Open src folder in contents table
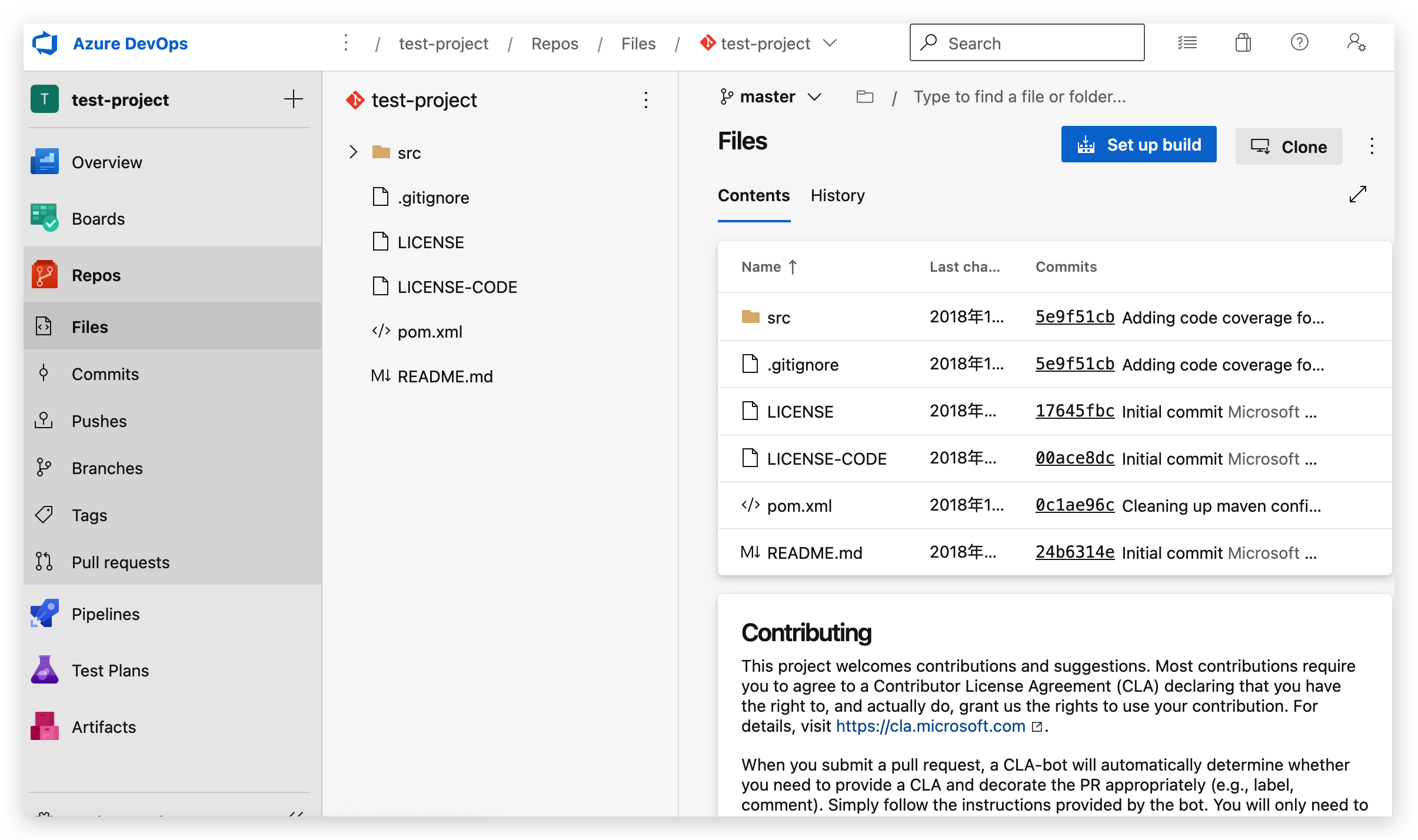The image size is (1418, 840). [778, 318]
